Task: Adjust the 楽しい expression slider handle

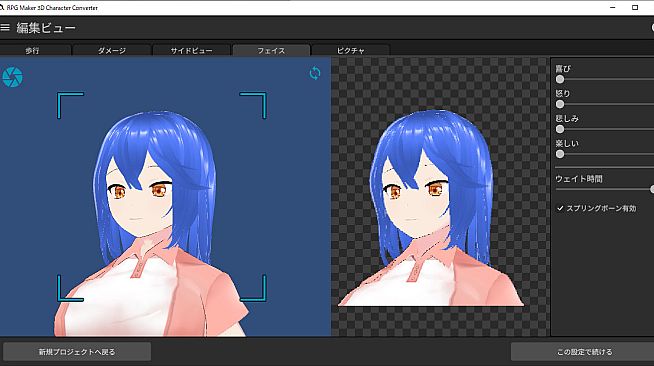Action: click(x=560, y=154)
